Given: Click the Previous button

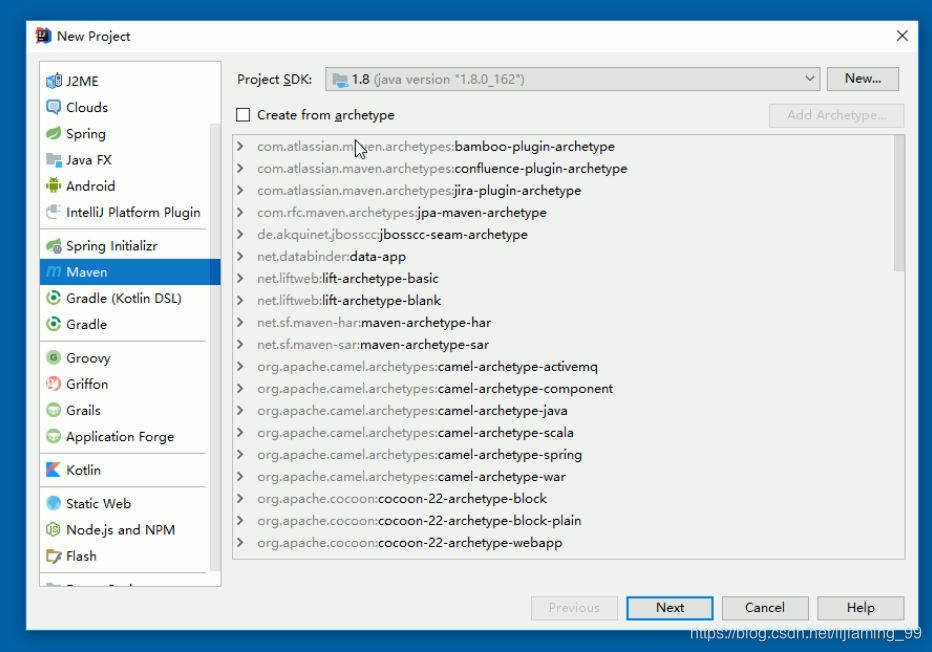Looking at the screenshot, I should click(574, 607).
